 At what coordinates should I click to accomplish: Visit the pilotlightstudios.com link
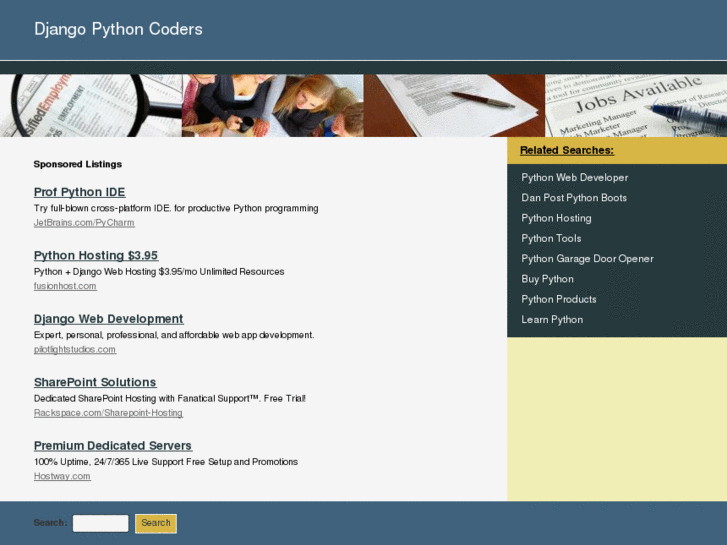[75, 350]
